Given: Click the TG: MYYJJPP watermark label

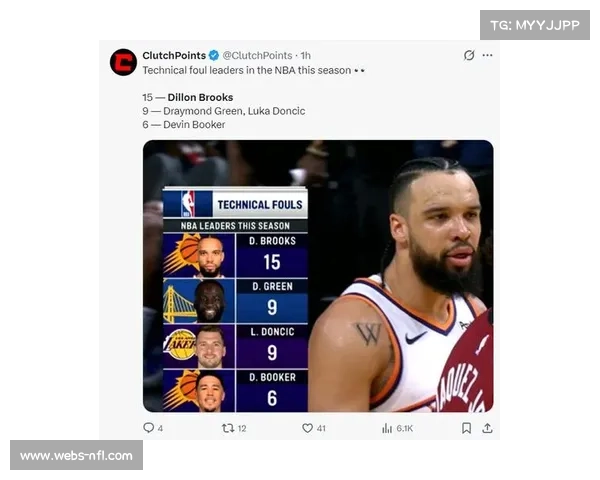Looking at the screenshot, I should 535,25.
